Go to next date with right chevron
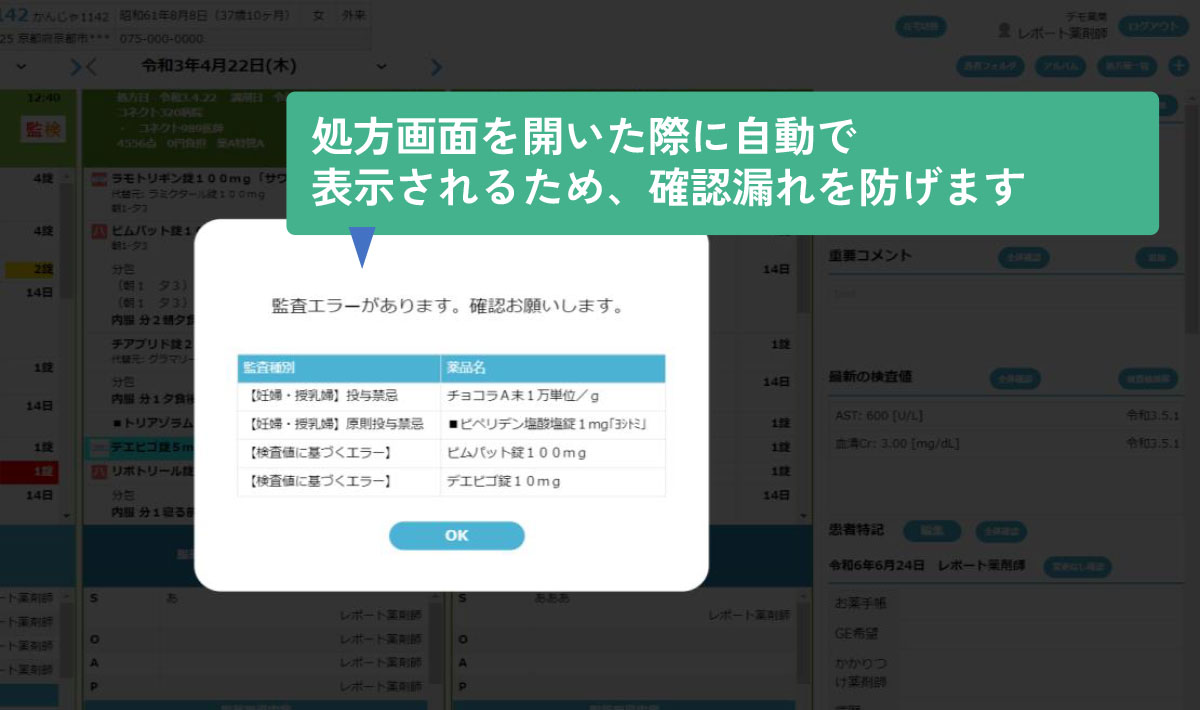The image size is (1200, 710). 435,66
